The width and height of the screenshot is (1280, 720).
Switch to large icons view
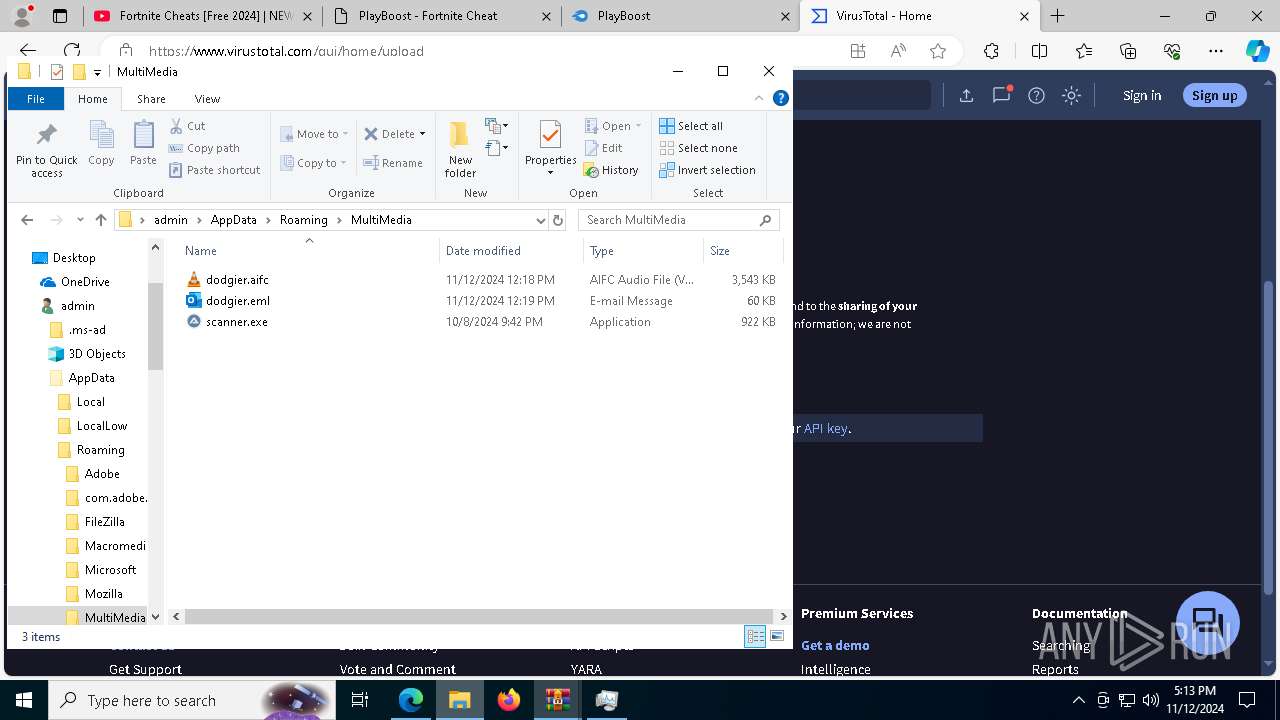coord(776,637)
